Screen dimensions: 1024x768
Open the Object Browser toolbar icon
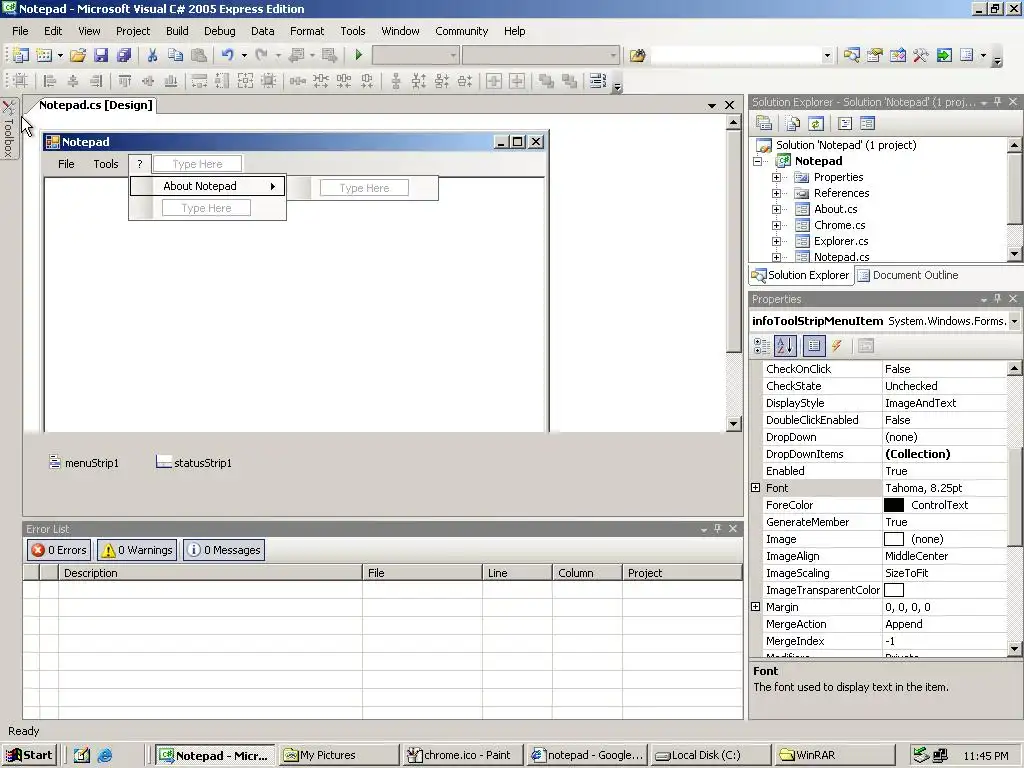click(898, 56)
